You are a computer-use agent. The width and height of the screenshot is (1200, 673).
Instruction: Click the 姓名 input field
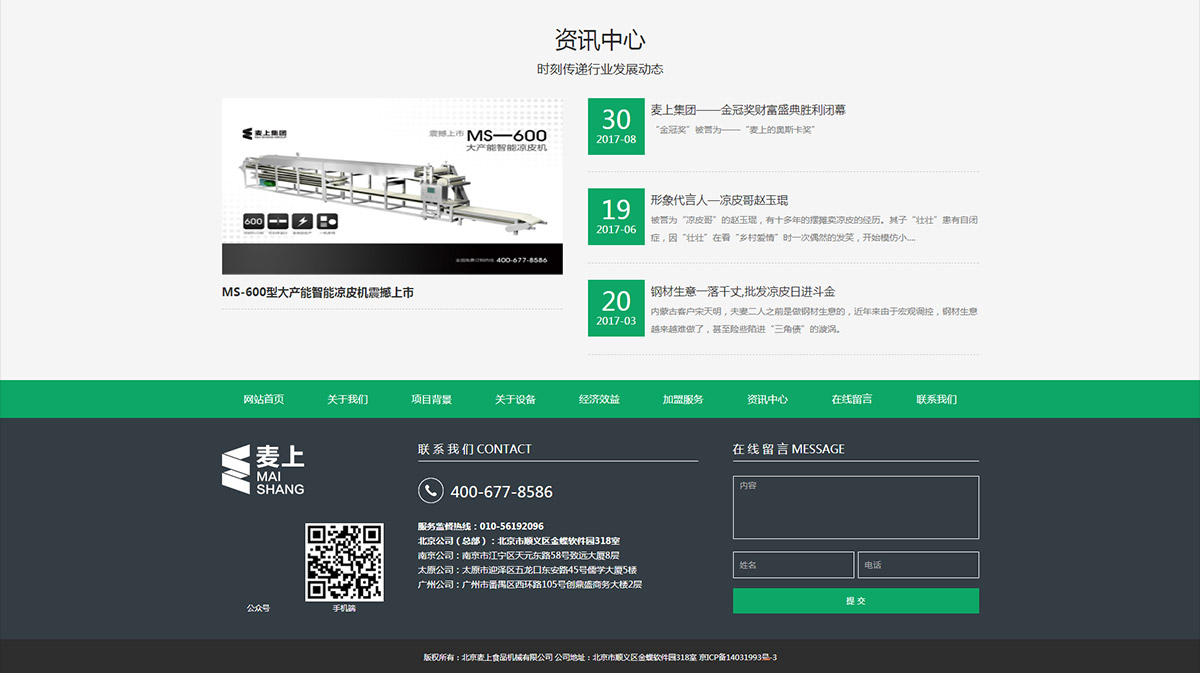[794, 565]
